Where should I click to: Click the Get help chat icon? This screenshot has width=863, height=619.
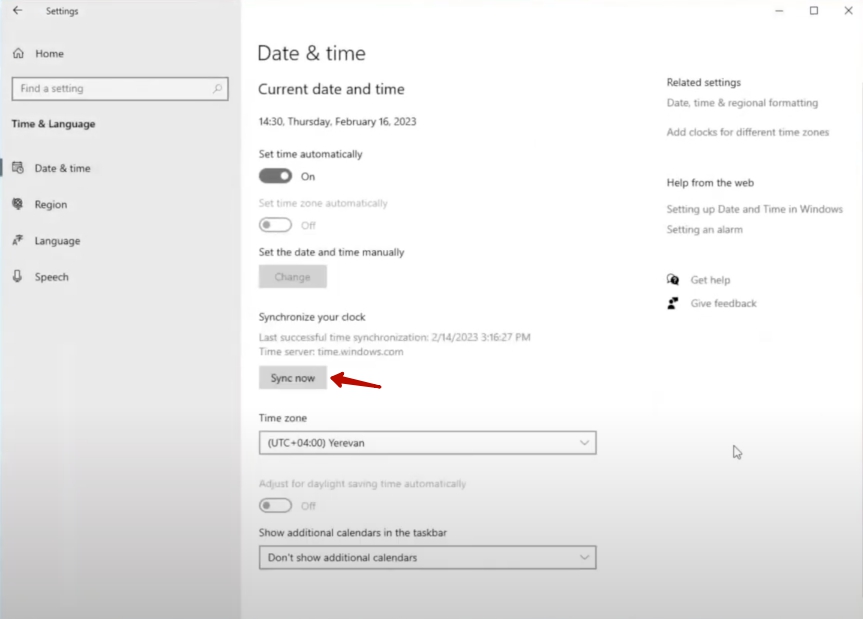click(673, 280)
